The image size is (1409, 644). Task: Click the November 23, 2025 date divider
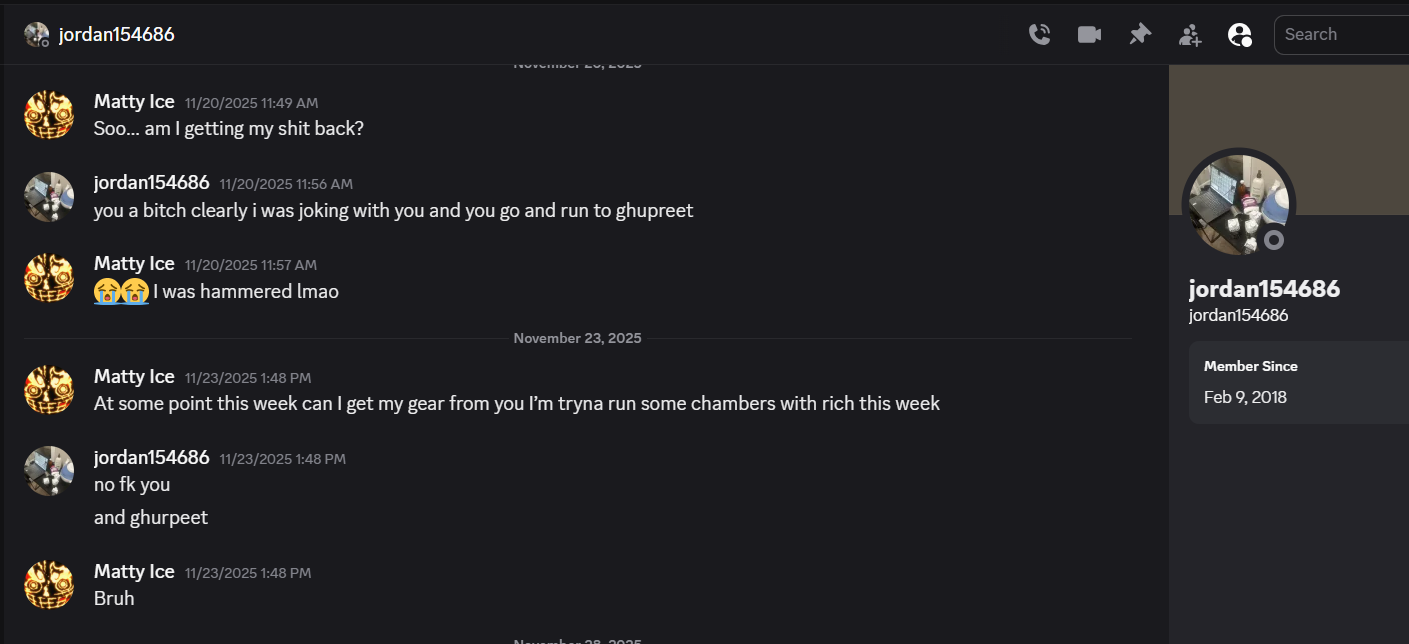pos(577,338)
